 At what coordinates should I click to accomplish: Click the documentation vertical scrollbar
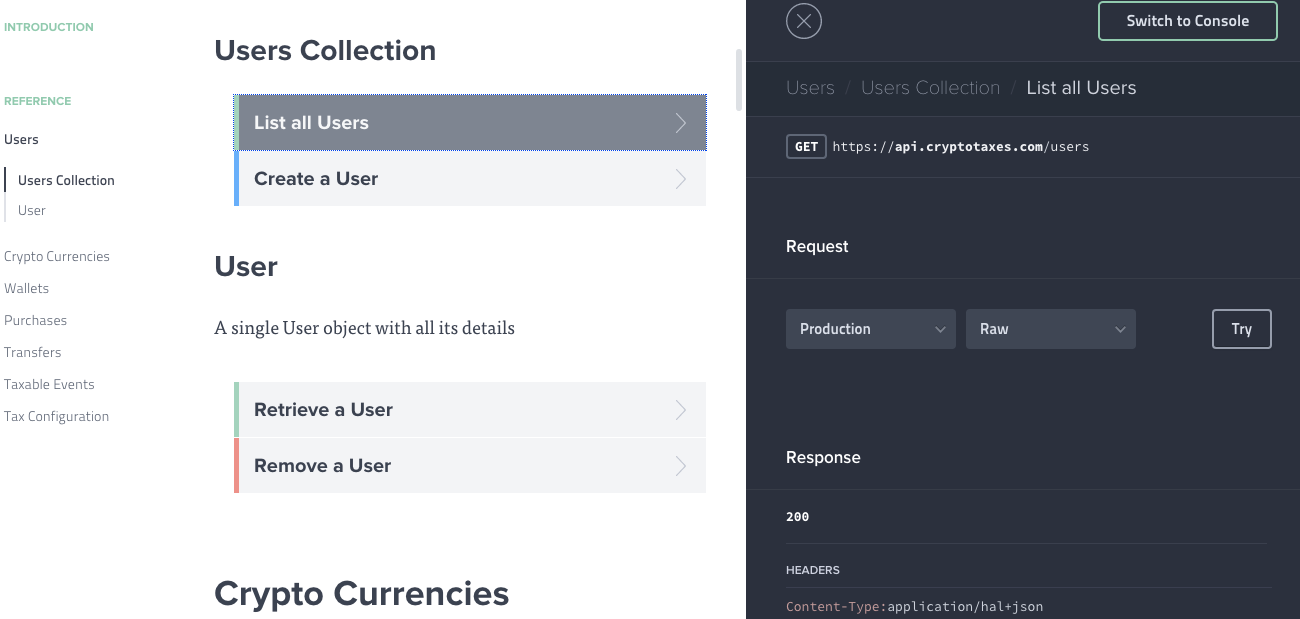[739, 80]
